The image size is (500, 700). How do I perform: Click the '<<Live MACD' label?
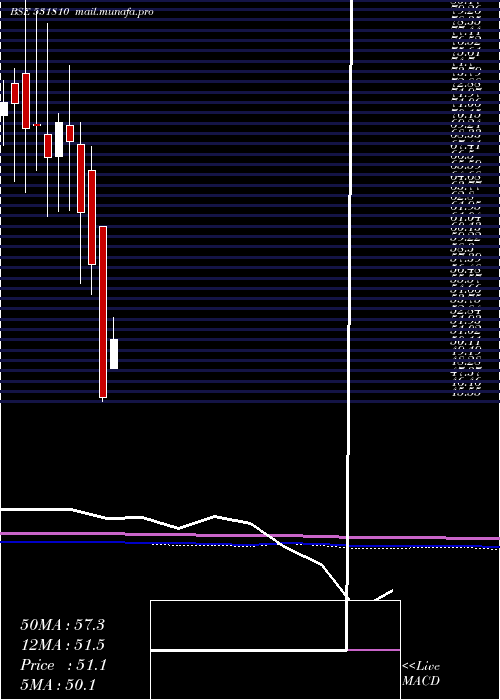click(421, 674)
